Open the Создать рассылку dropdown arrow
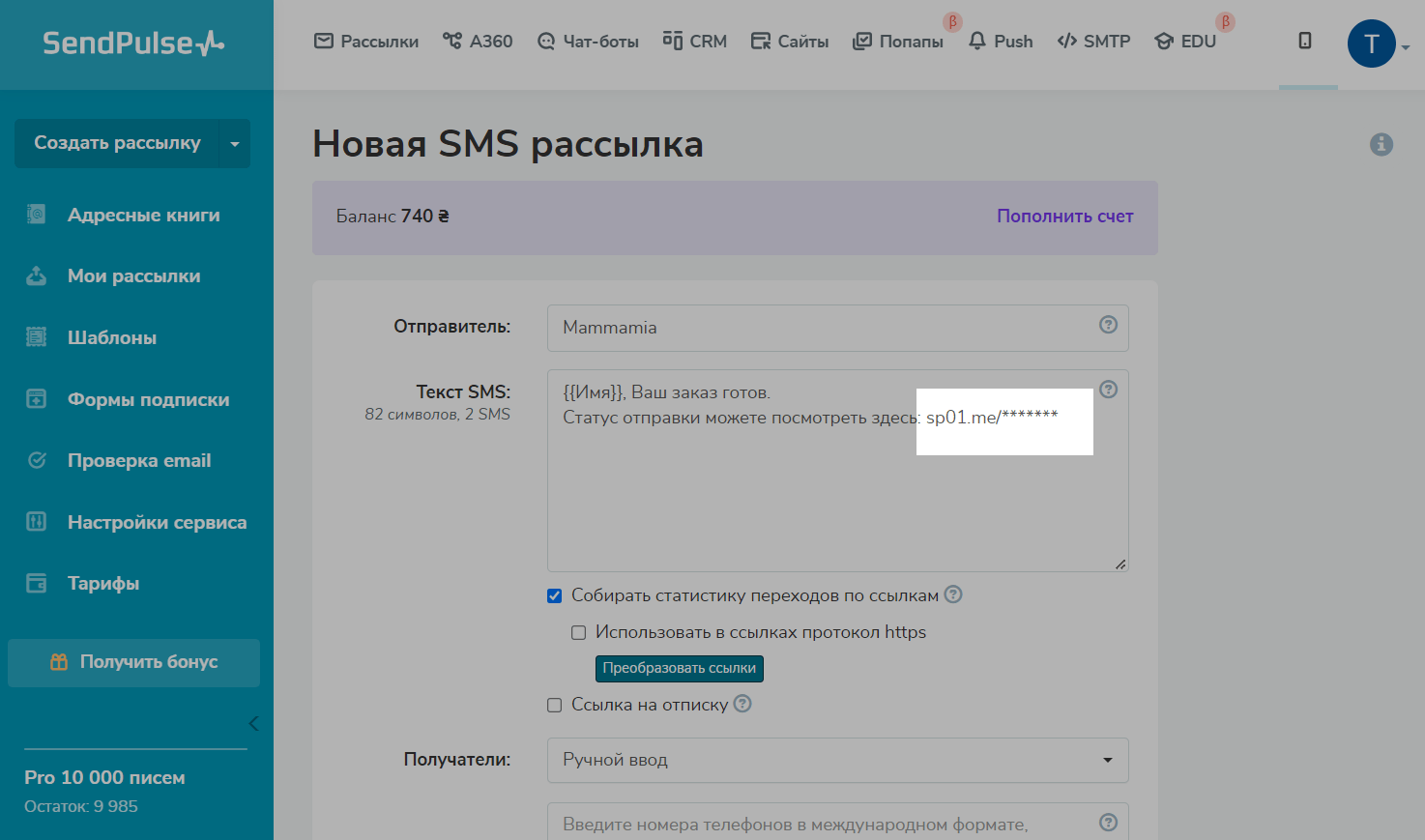1425x840 pixels. 235,144
